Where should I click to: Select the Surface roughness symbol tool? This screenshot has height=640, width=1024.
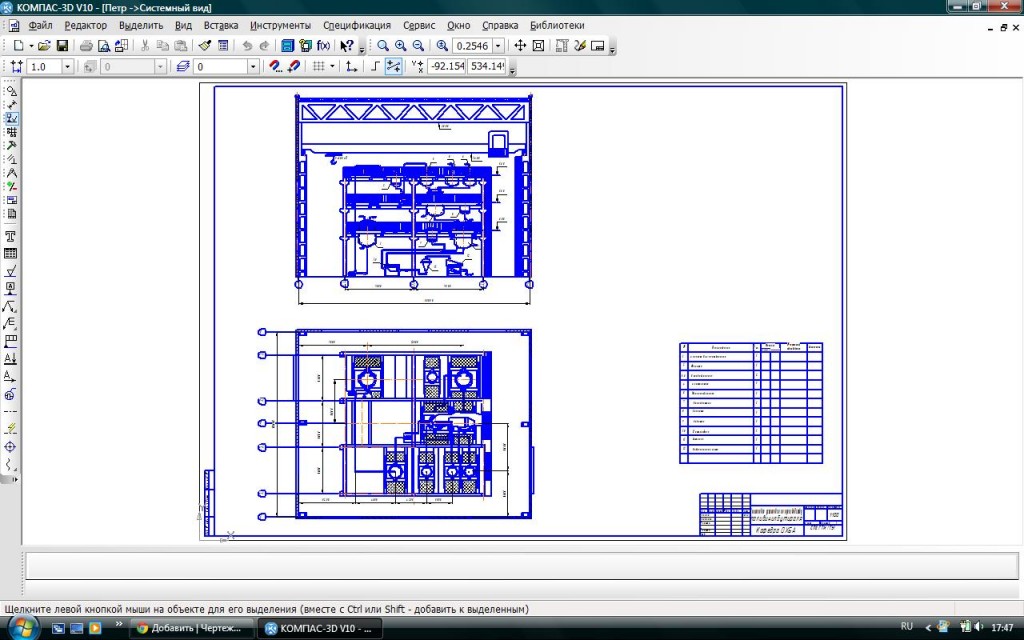(x=10, y=271)
